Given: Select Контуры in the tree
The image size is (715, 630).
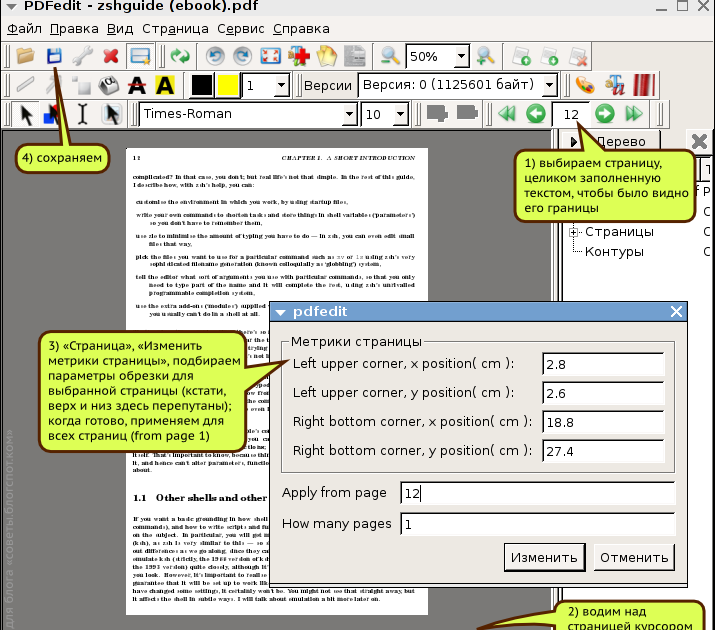Looking at the screenshot, I should [614, 252].
